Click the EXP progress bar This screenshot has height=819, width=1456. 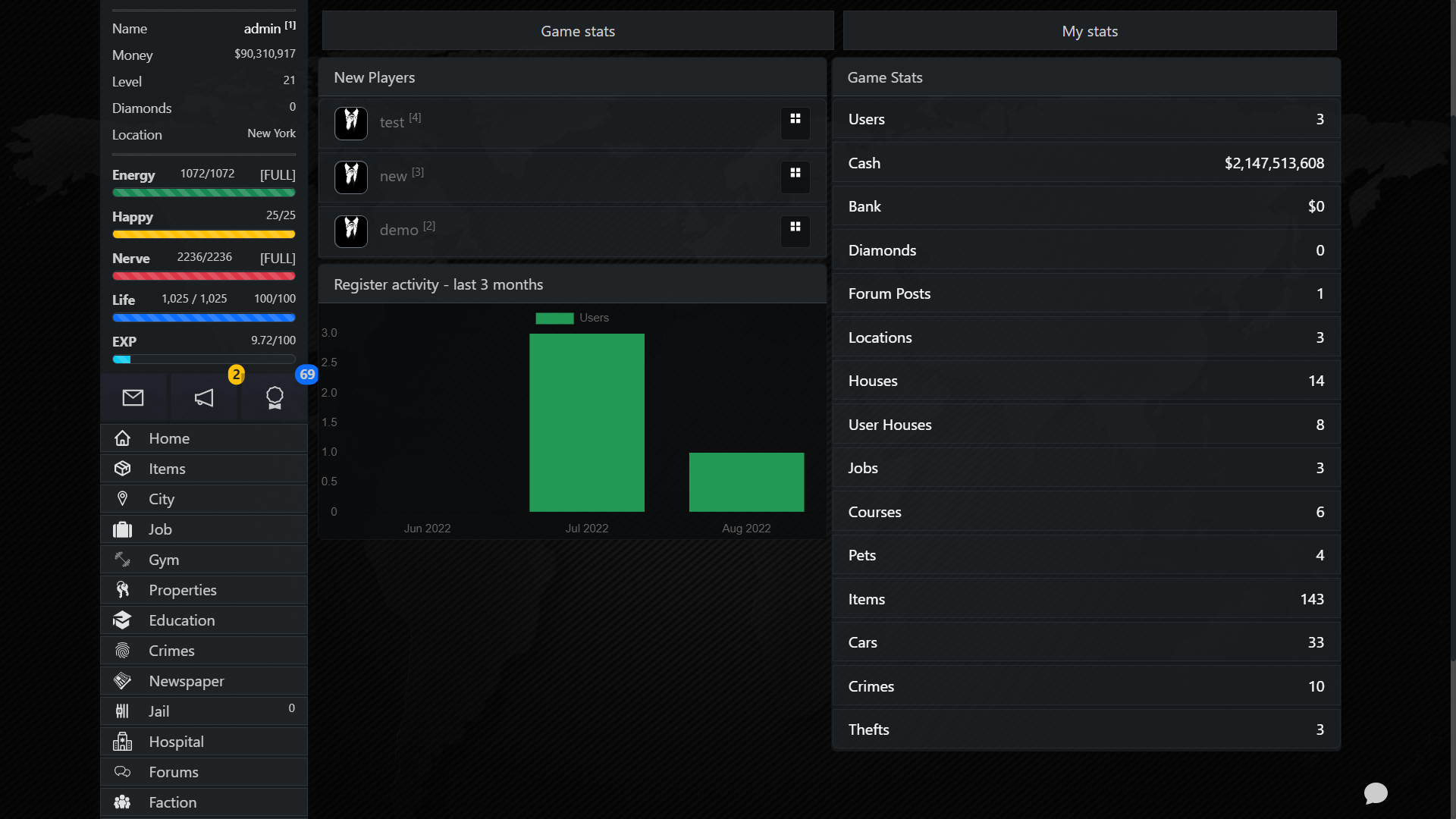(x=203, y=359)
